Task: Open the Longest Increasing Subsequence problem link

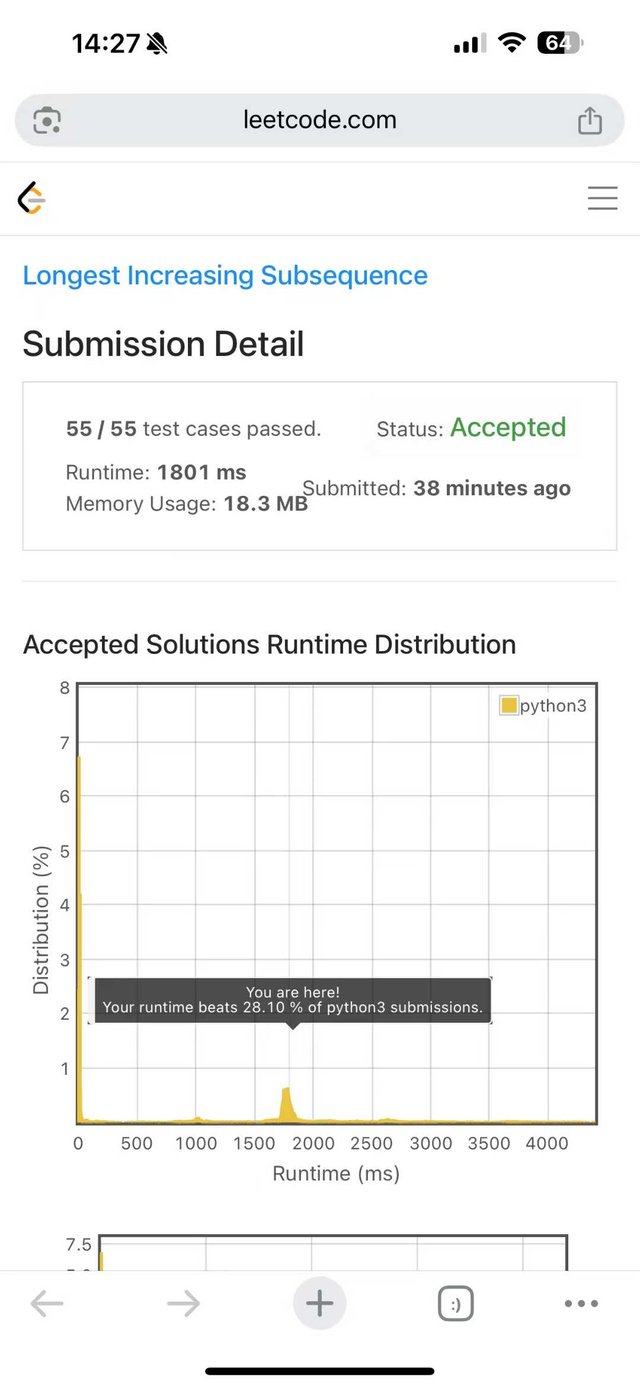Action: (x=225, y=276)
